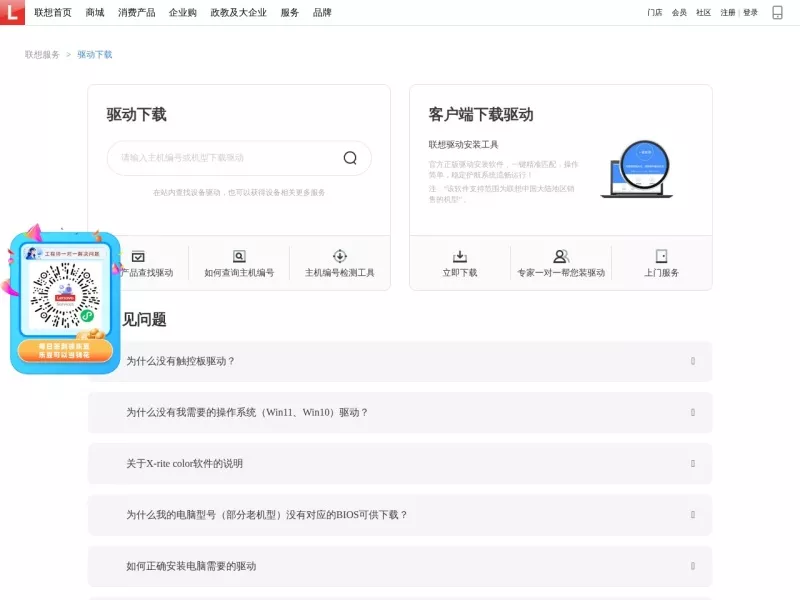The image size is (800, 600).
Task: Click 登录 link
Action: (751, 12)
